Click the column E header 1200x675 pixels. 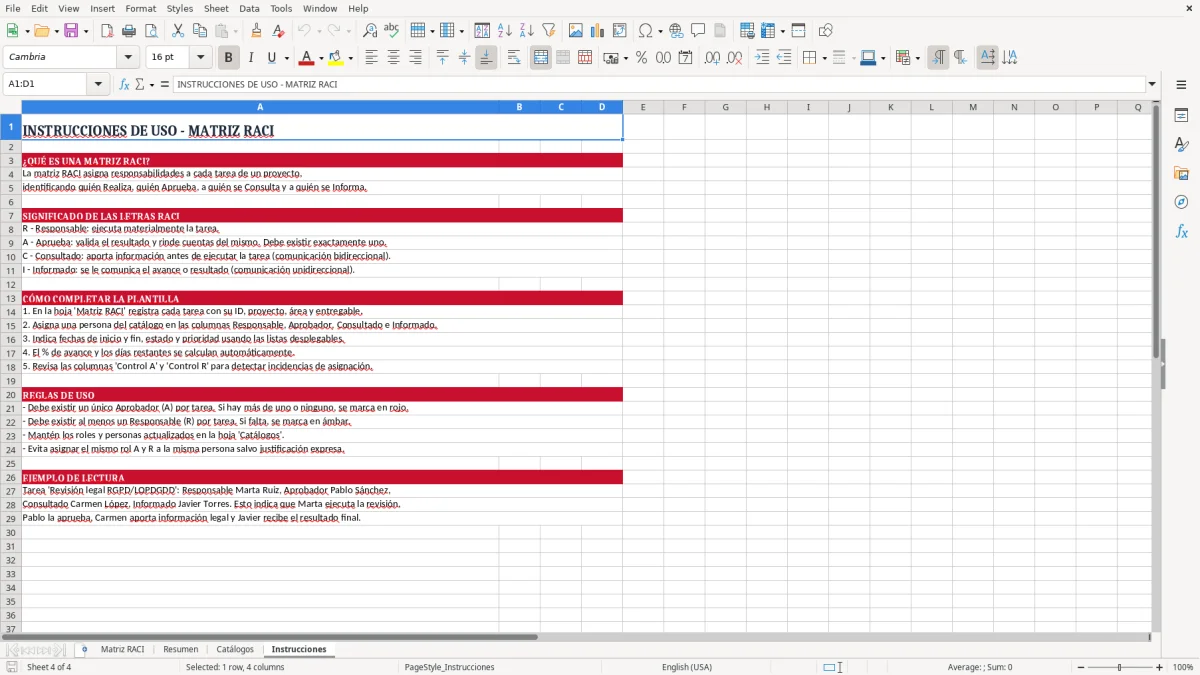click(x=643, y=107)
